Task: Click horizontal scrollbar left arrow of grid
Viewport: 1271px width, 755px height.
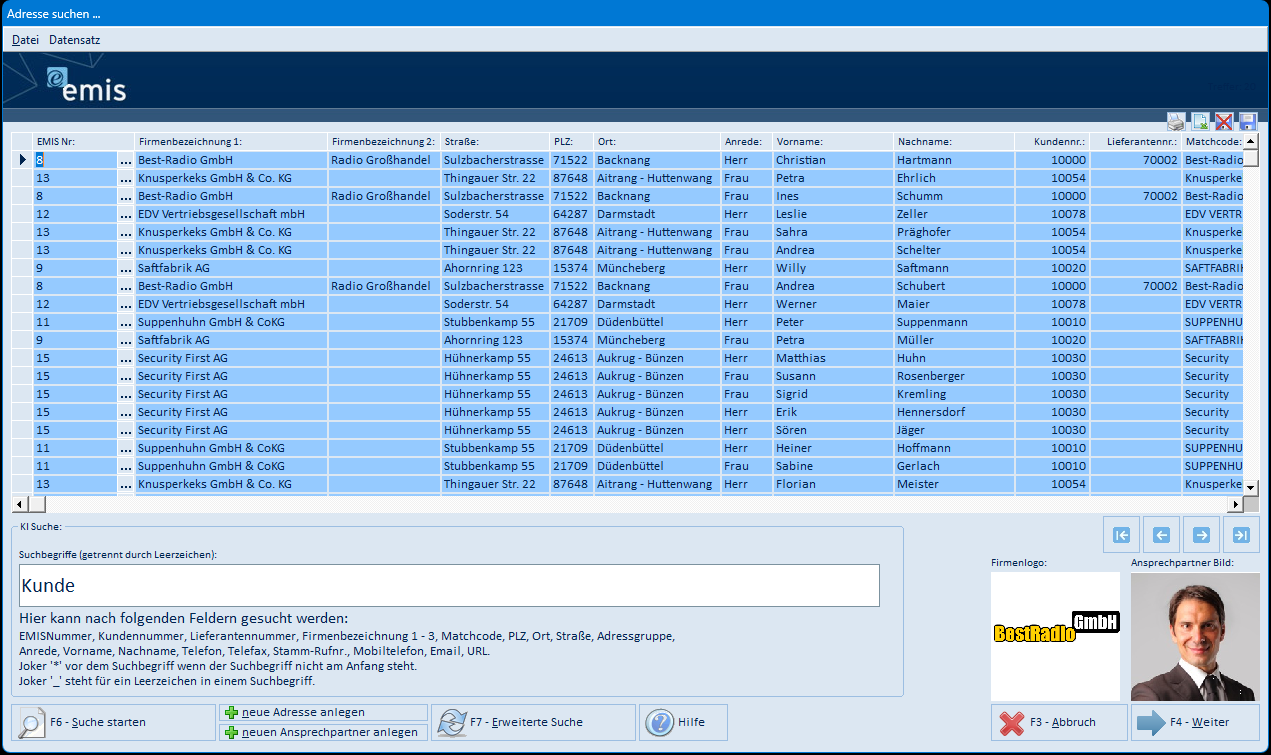Action: click(18, 504)
